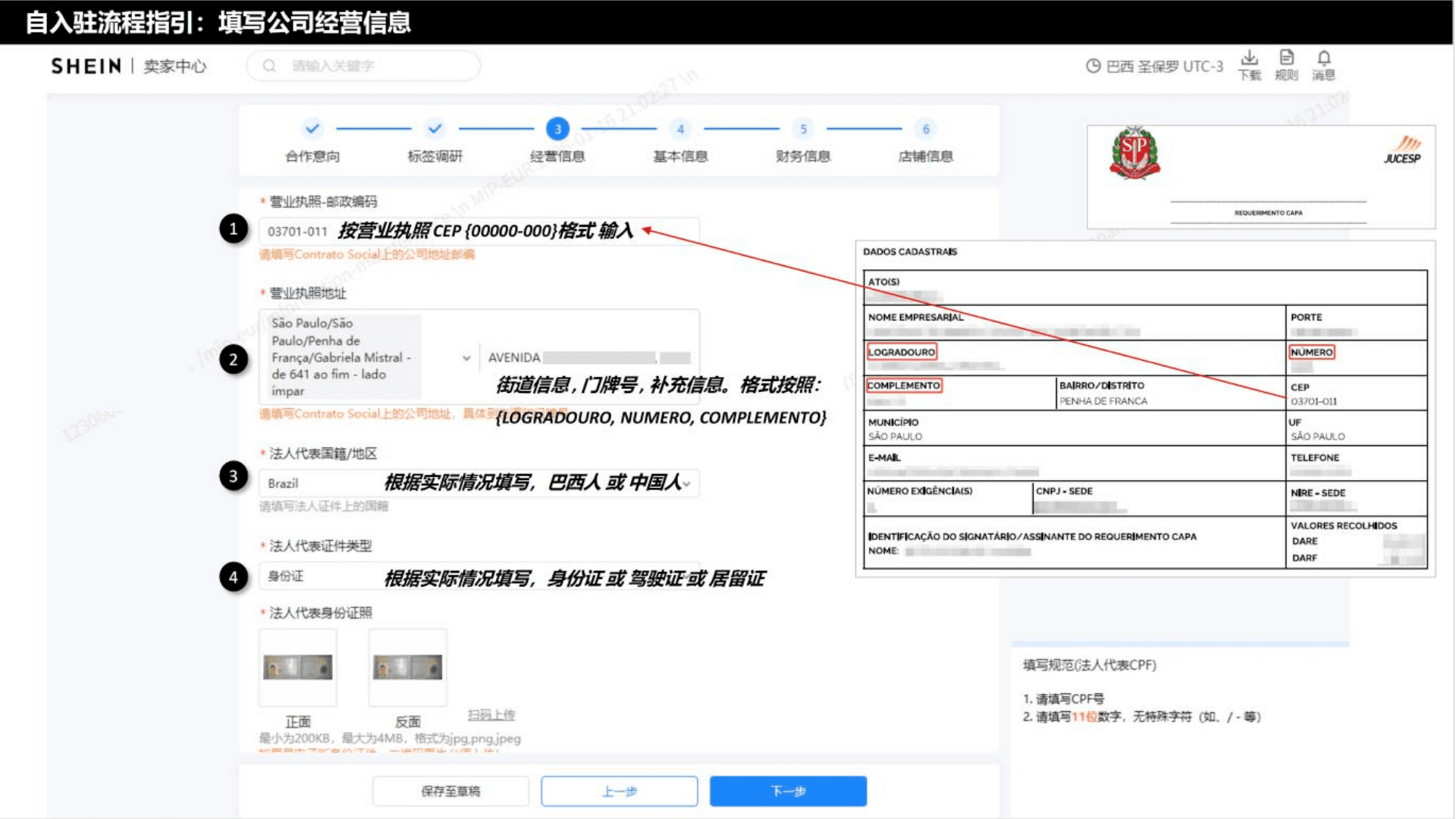
Task: Click the 卖家中心 seller center label
Action: tap(174, 66)
